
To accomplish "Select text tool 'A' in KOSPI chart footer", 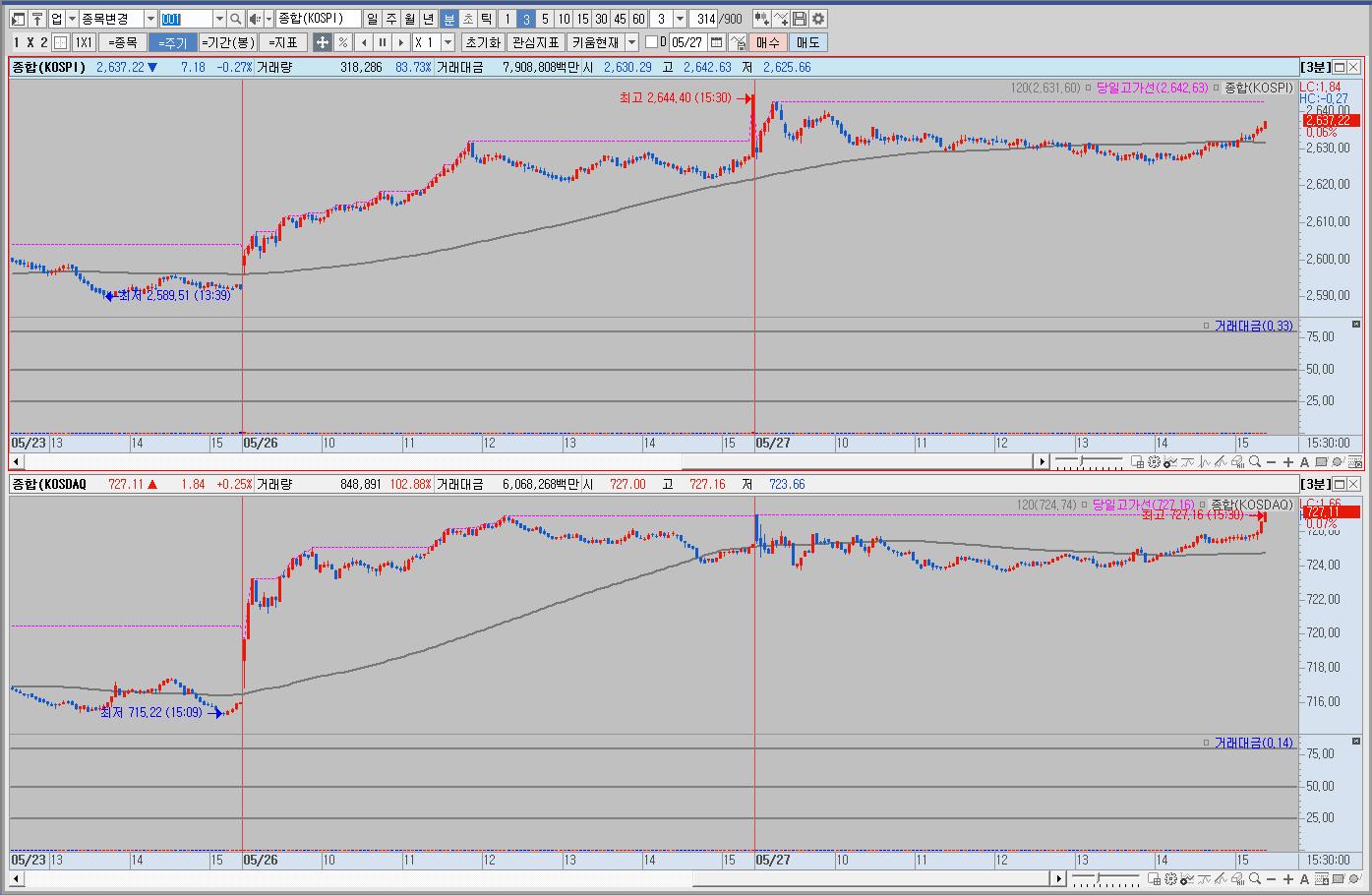I will click(x=1304, y=462).
